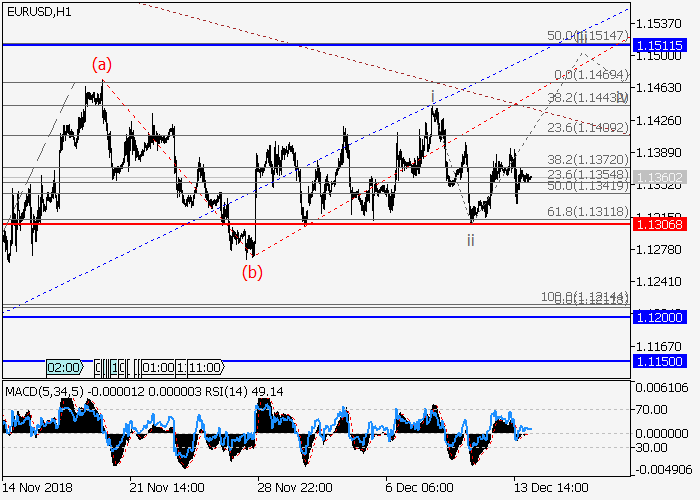The image size is (700, 500).
Task: Click the 01:00 time marker tag
Action: click(x=160, y=367)
